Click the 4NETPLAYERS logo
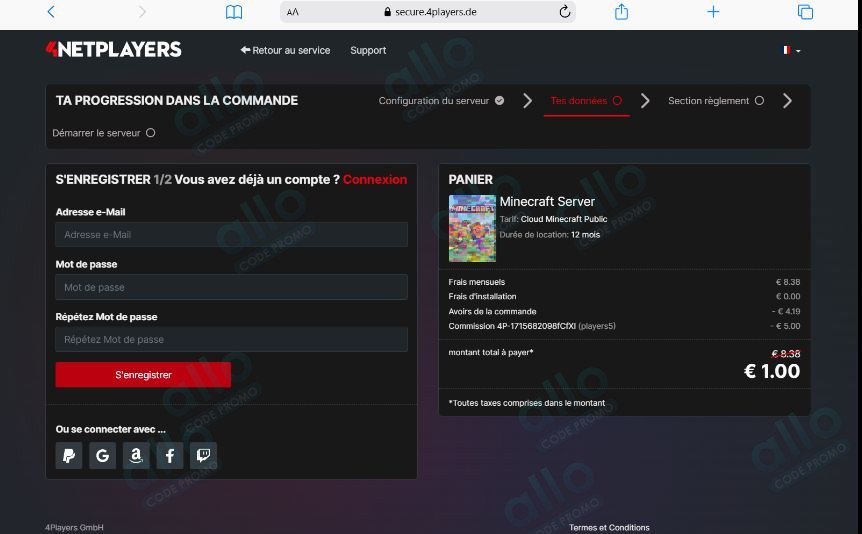Screen dimensions: 862x534 pos(113,49)
